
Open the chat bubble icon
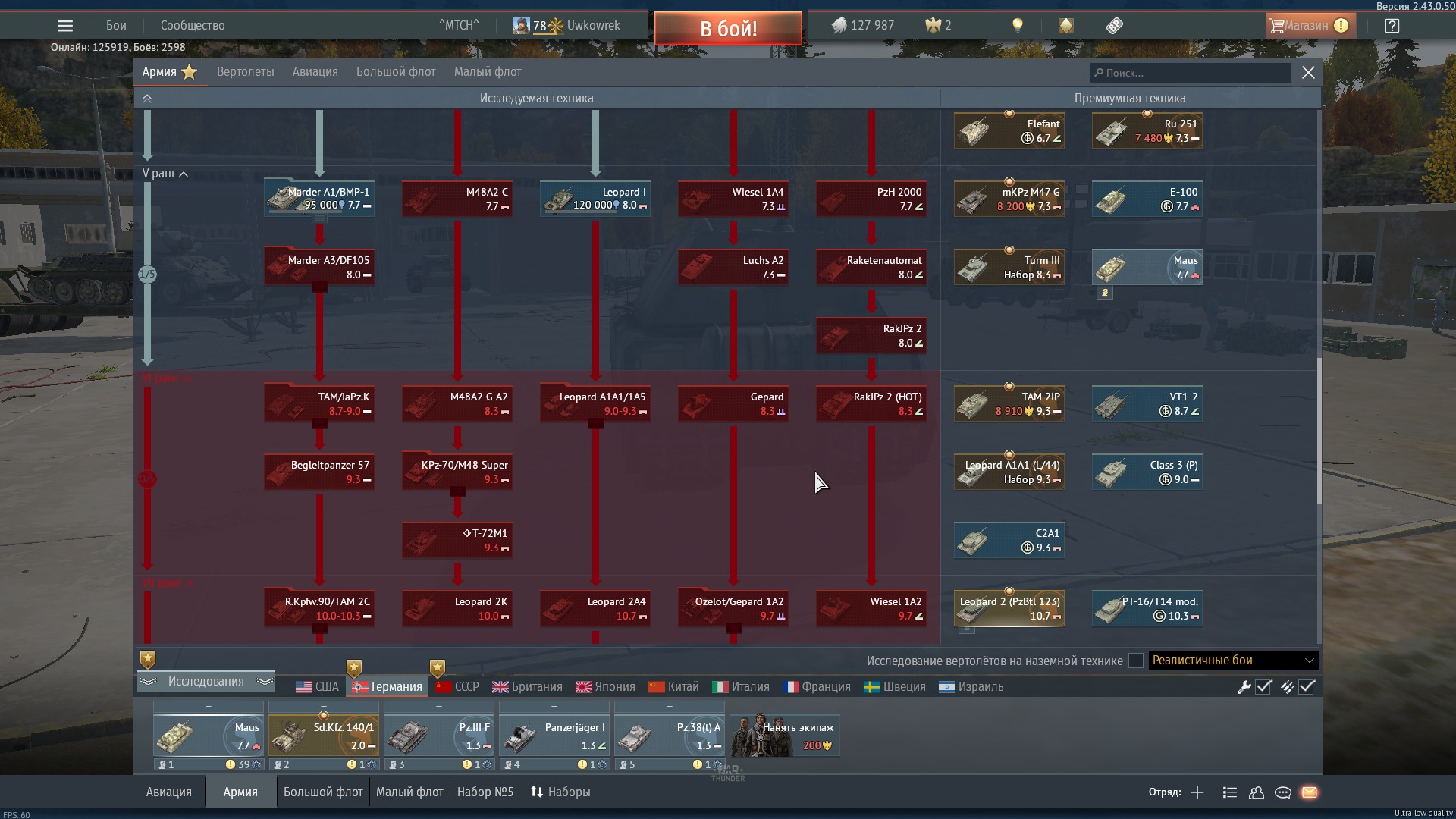pyautogui.click(x=1283, y=792)
